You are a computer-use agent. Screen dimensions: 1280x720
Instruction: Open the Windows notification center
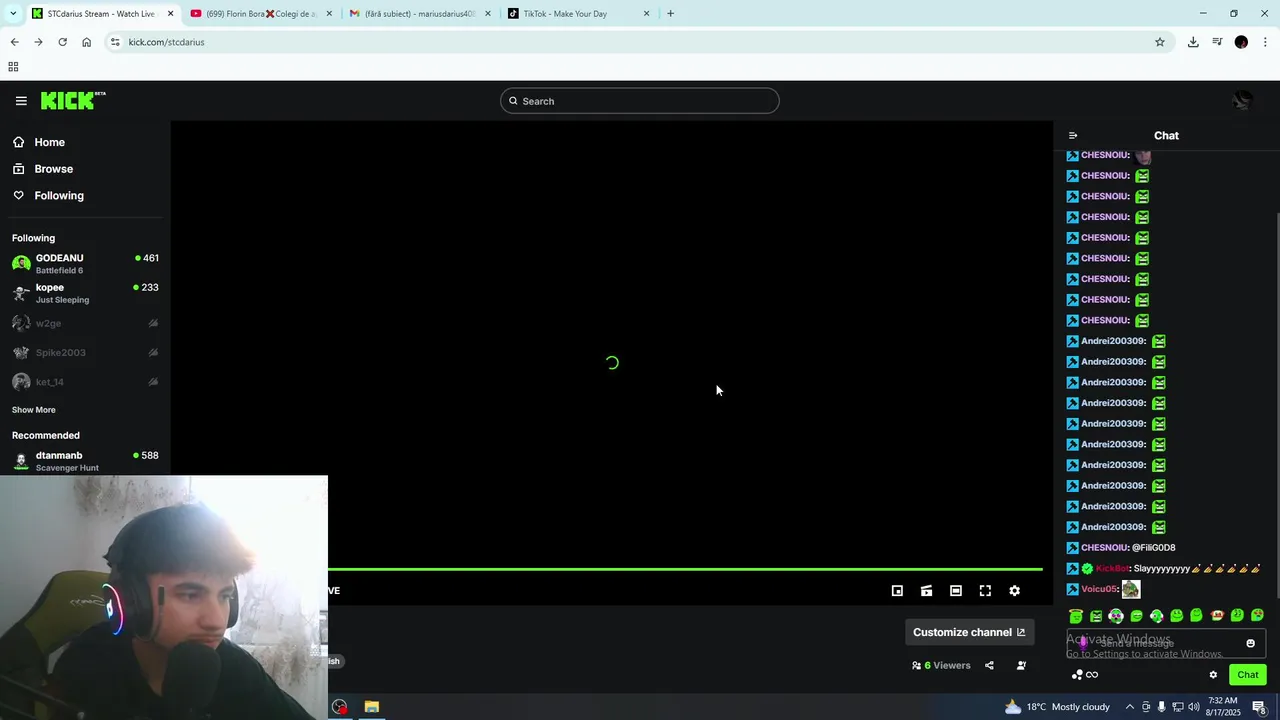[1259, 707]
